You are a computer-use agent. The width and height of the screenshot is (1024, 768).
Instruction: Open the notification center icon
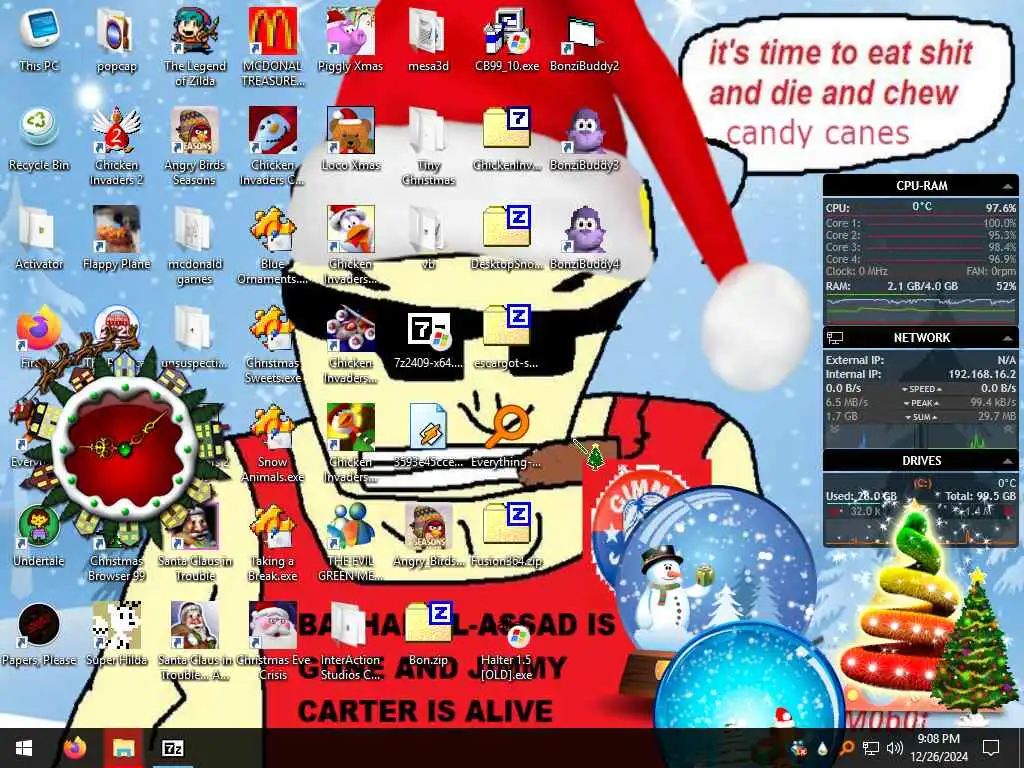point(991,748)
